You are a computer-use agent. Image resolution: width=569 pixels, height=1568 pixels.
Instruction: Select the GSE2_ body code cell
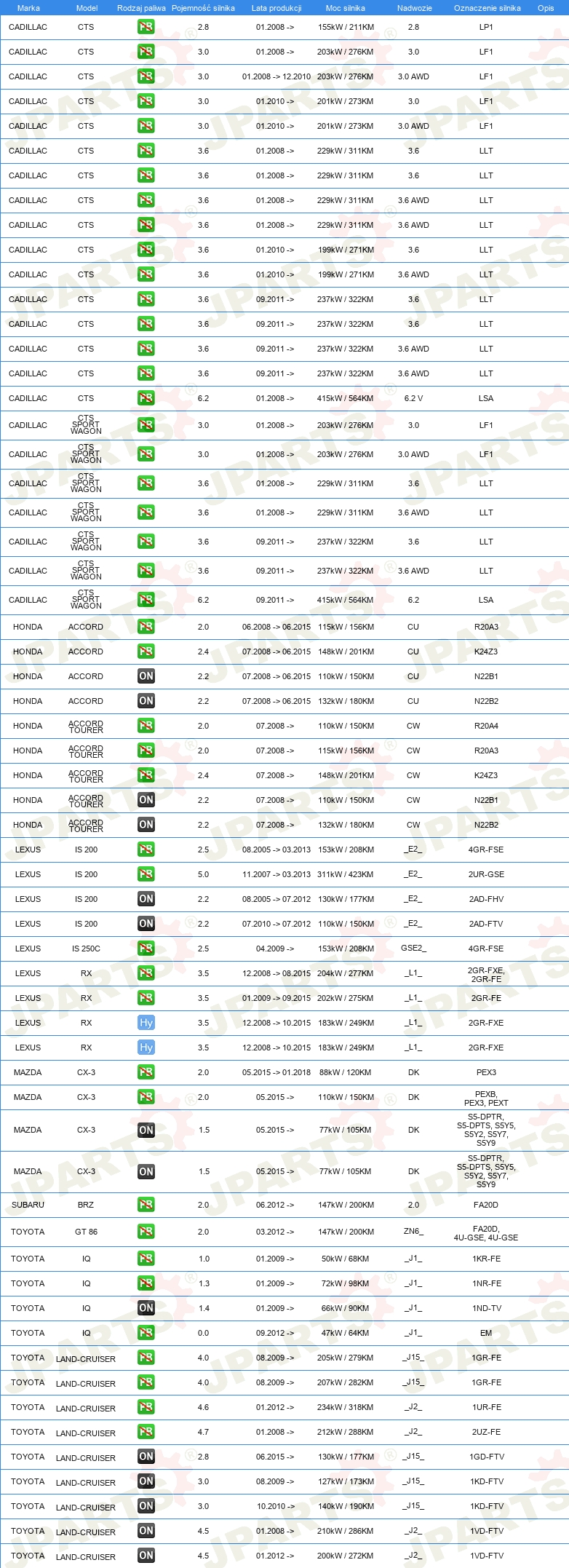pos(413,948)
